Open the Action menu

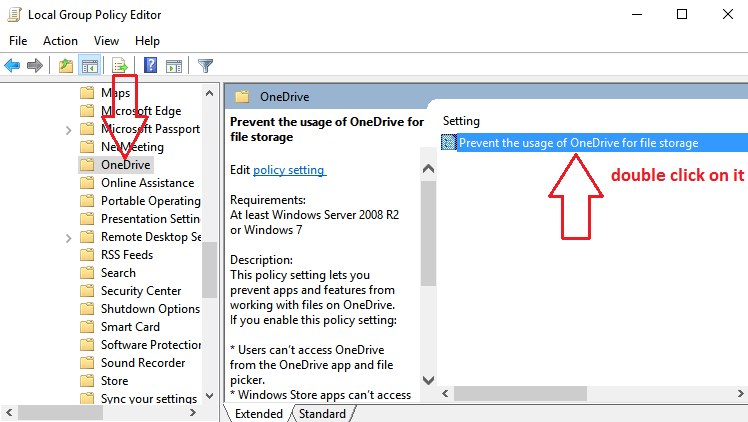coord(60,41)
